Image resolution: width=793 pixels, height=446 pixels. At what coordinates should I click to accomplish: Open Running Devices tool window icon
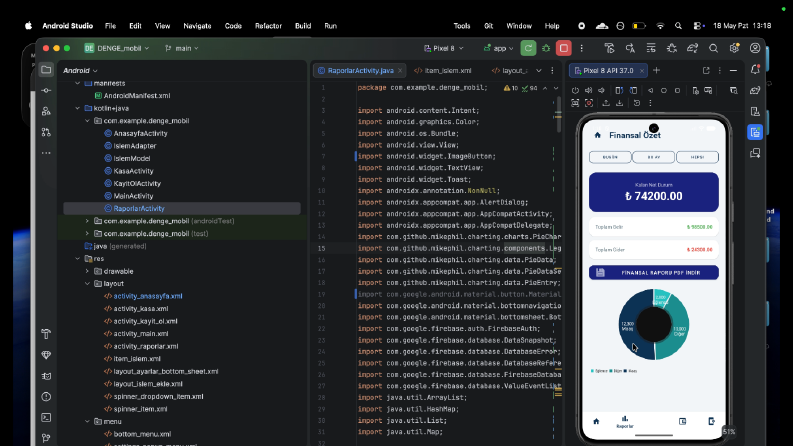pos(755,132)
